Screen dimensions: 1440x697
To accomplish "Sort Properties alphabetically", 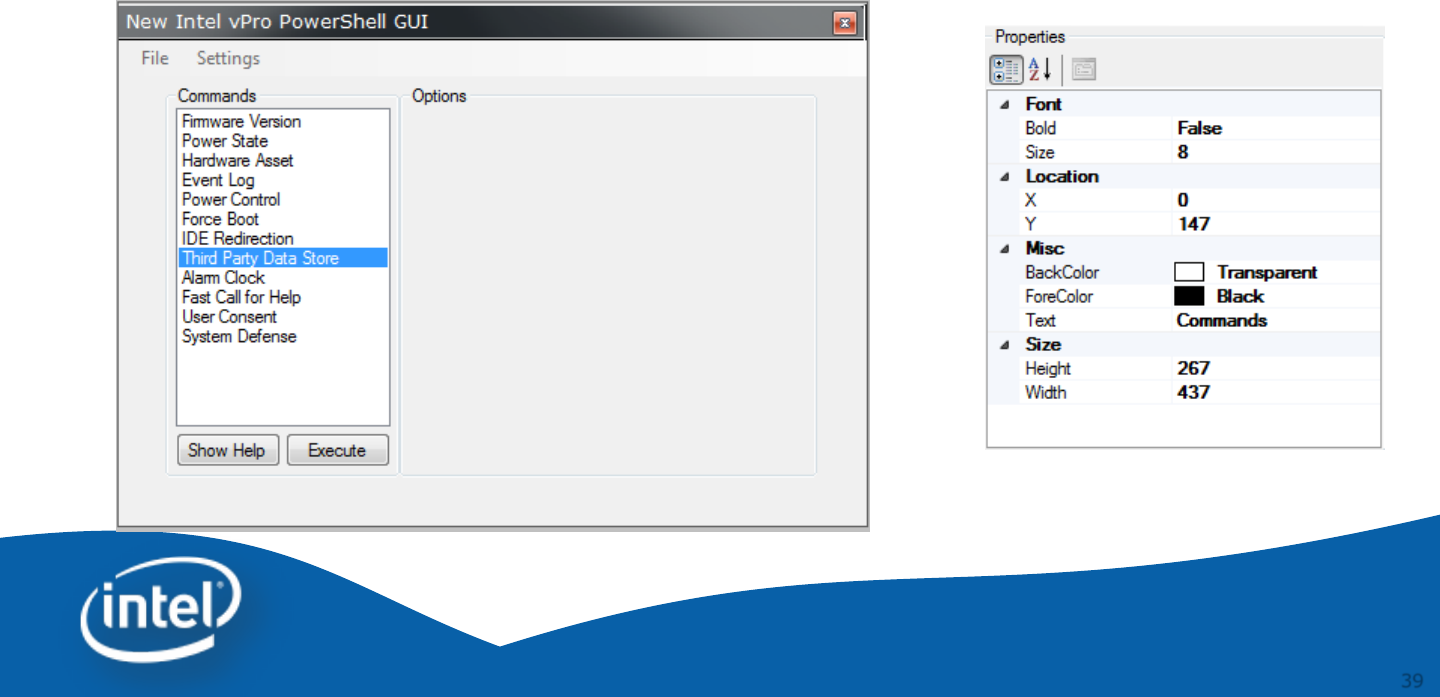I will (1040, 69).
